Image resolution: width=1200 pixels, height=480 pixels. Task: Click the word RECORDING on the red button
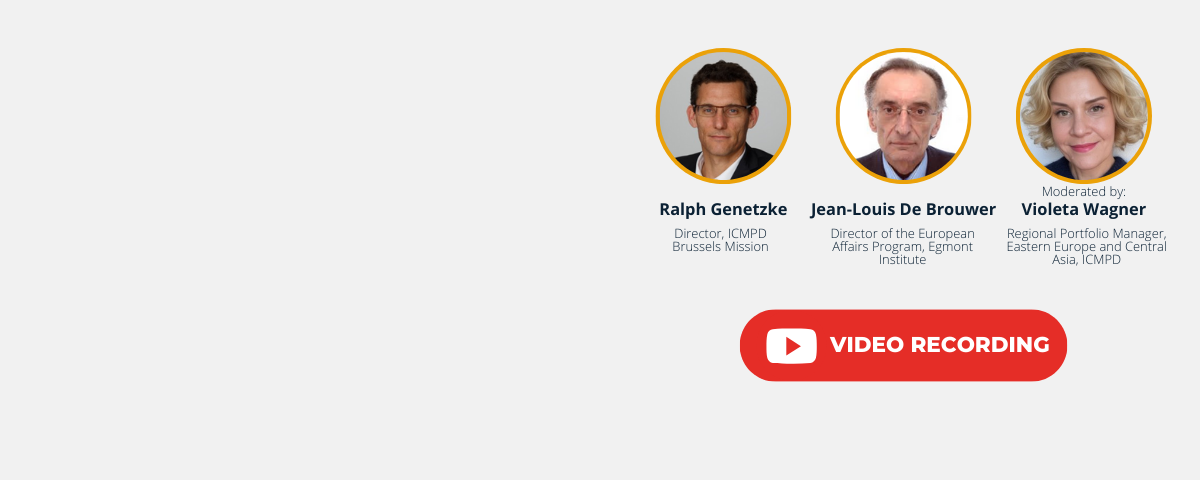pyautogui.click(x=972, y=345)
